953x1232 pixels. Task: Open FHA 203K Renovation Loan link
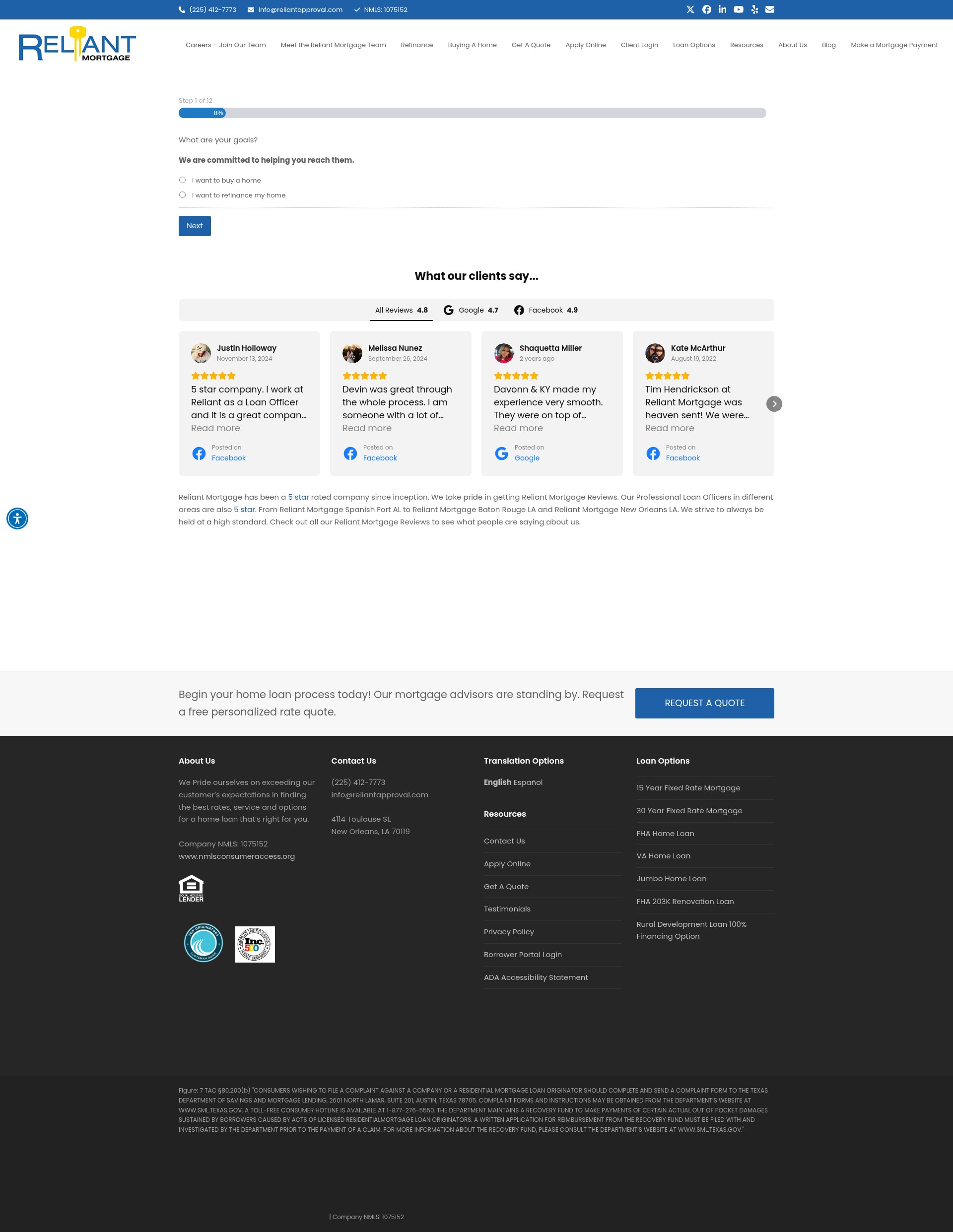pyautogui.click(x=685, y=902)
